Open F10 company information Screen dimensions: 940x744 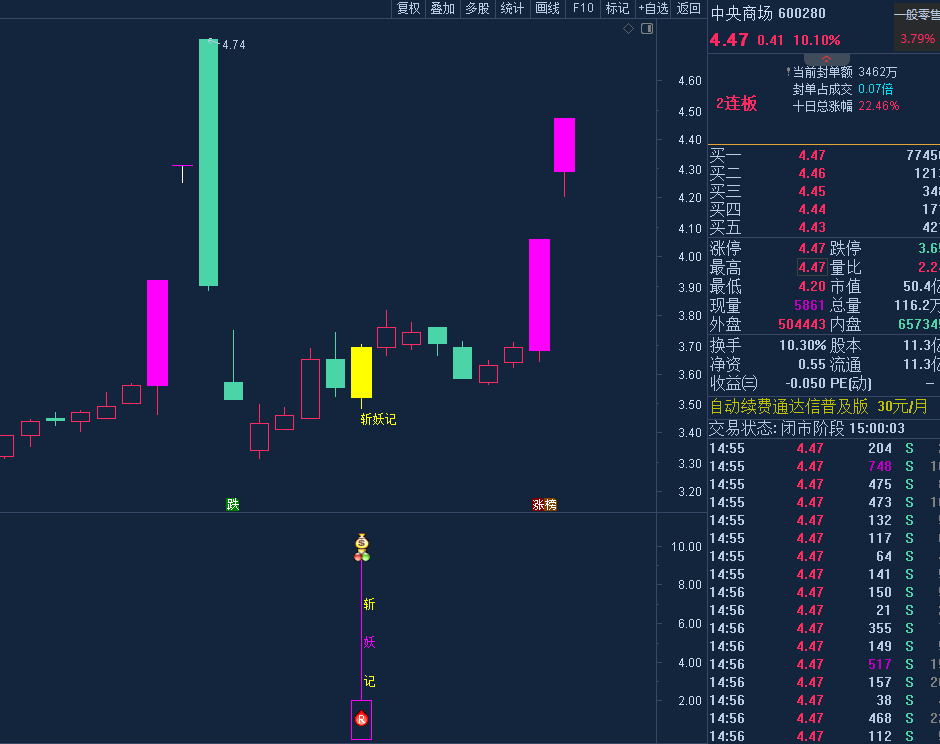coord(583,9)
